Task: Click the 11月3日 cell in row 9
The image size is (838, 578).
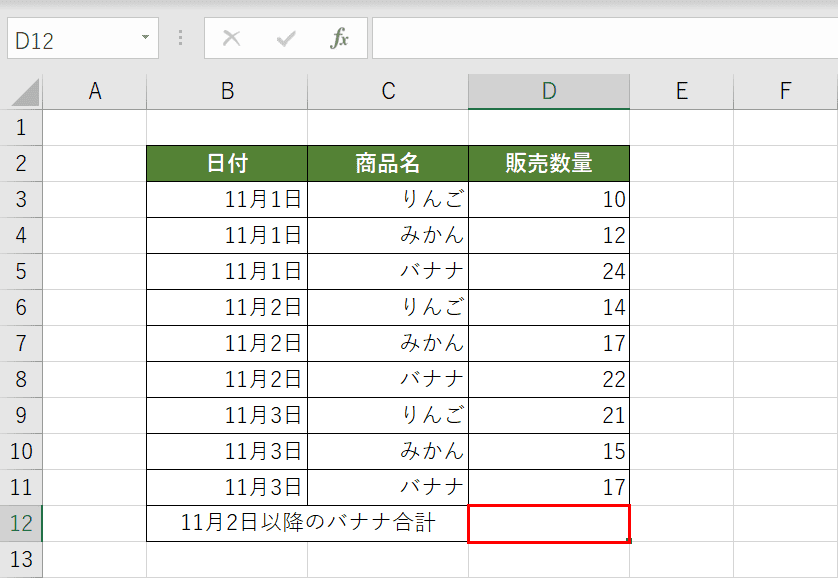Action: 227,416
